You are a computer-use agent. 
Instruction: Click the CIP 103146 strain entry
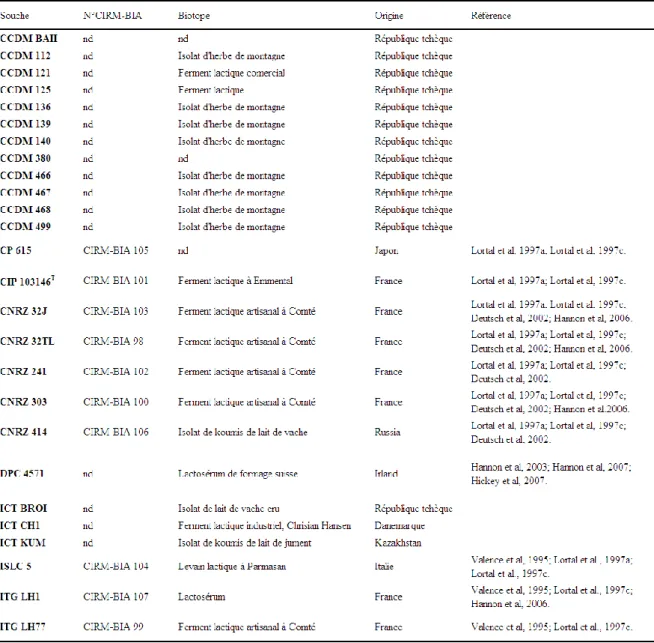point(27,281)
